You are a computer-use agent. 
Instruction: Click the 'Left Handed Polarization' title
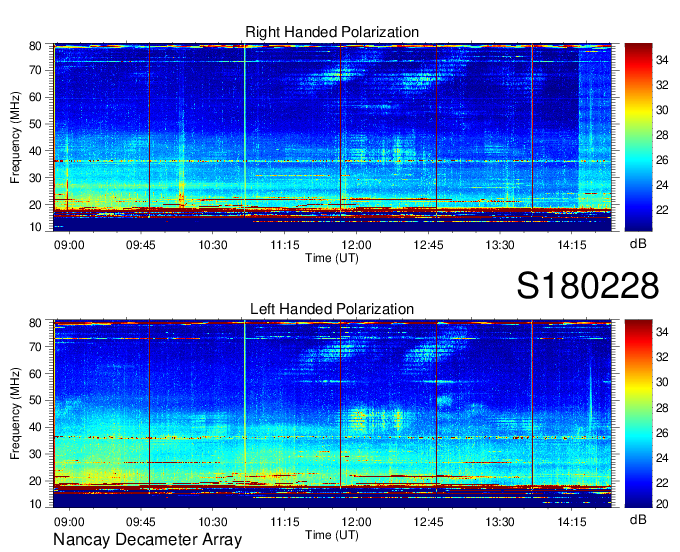coord(332,309)
